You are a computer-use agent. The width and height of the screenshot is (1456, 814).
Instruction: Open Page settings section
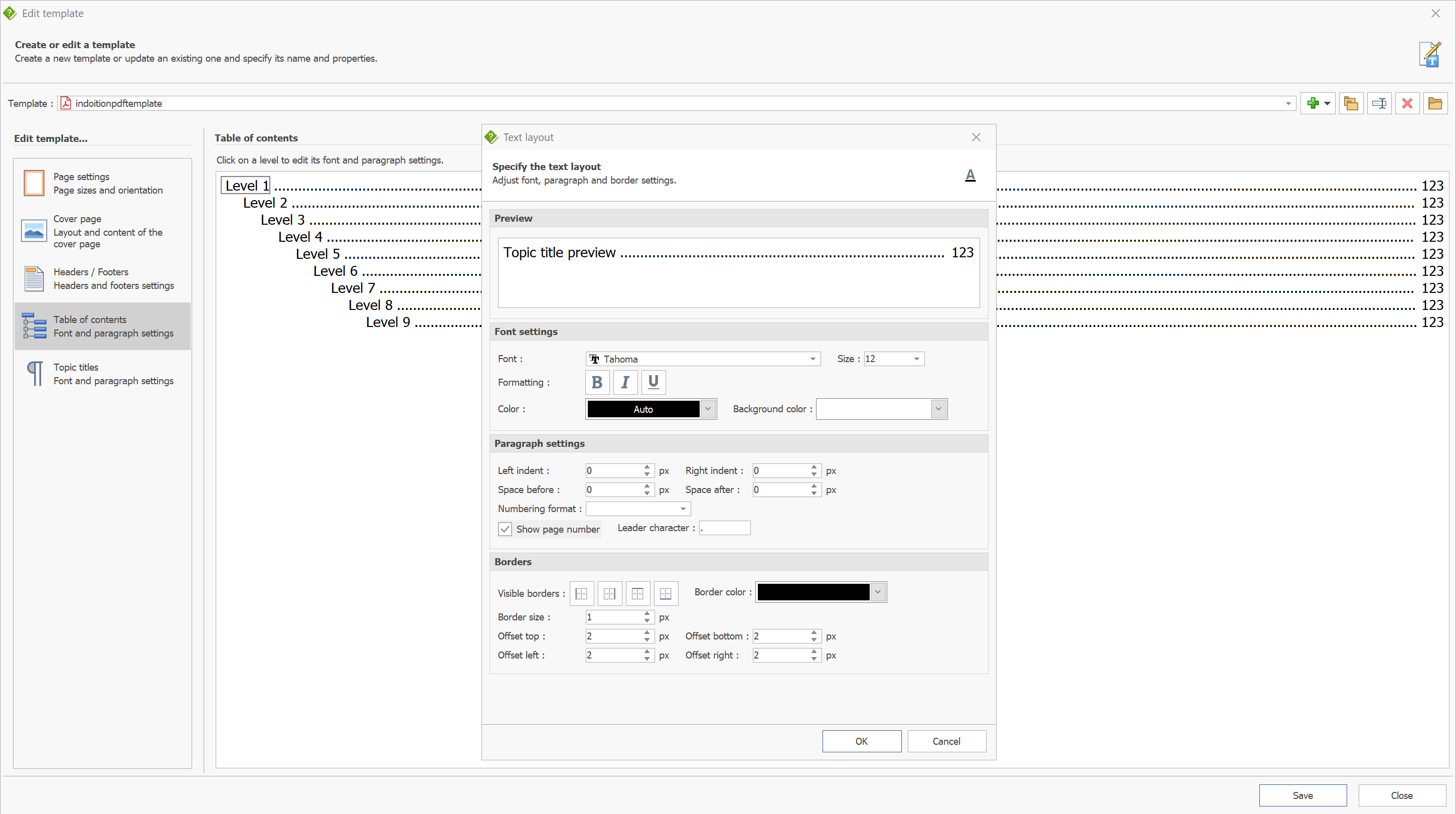point(102,184)
